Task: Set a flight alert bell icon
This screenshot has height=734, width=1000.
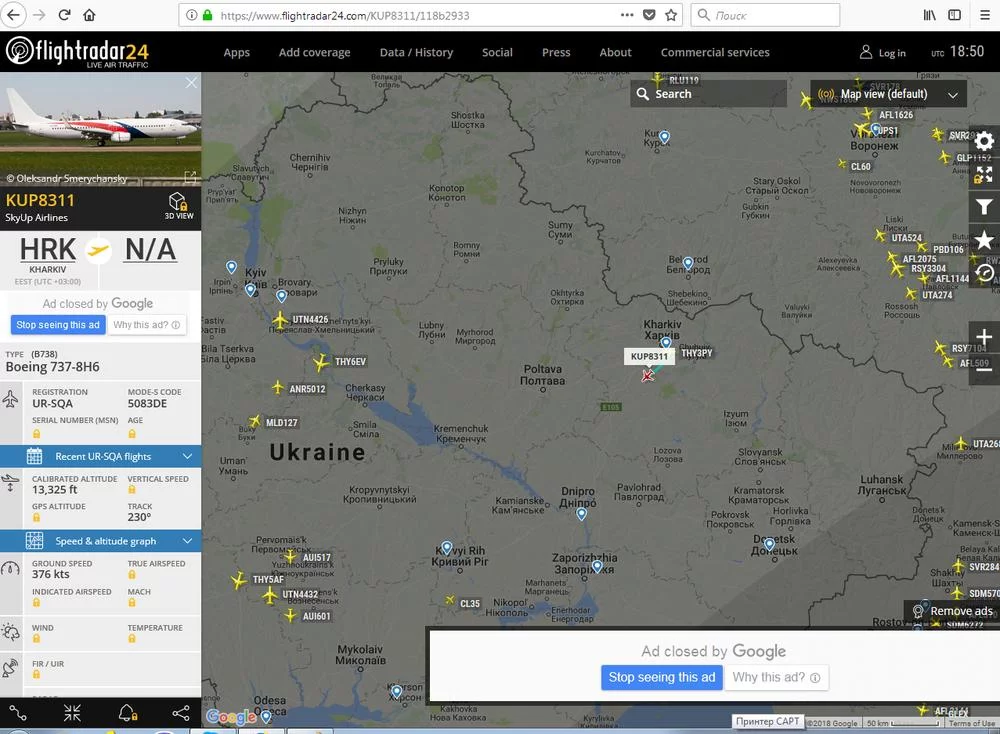Action: (128, 713)
